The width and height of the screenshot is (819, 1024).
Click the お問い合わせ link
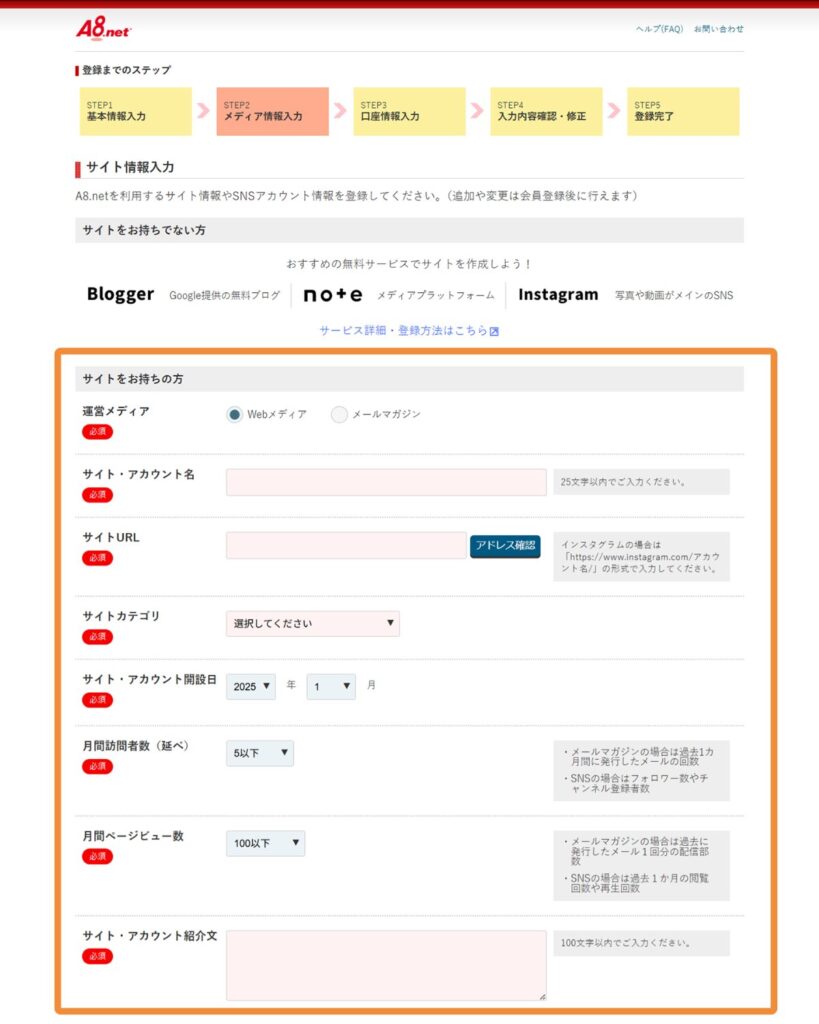(717, 30)
